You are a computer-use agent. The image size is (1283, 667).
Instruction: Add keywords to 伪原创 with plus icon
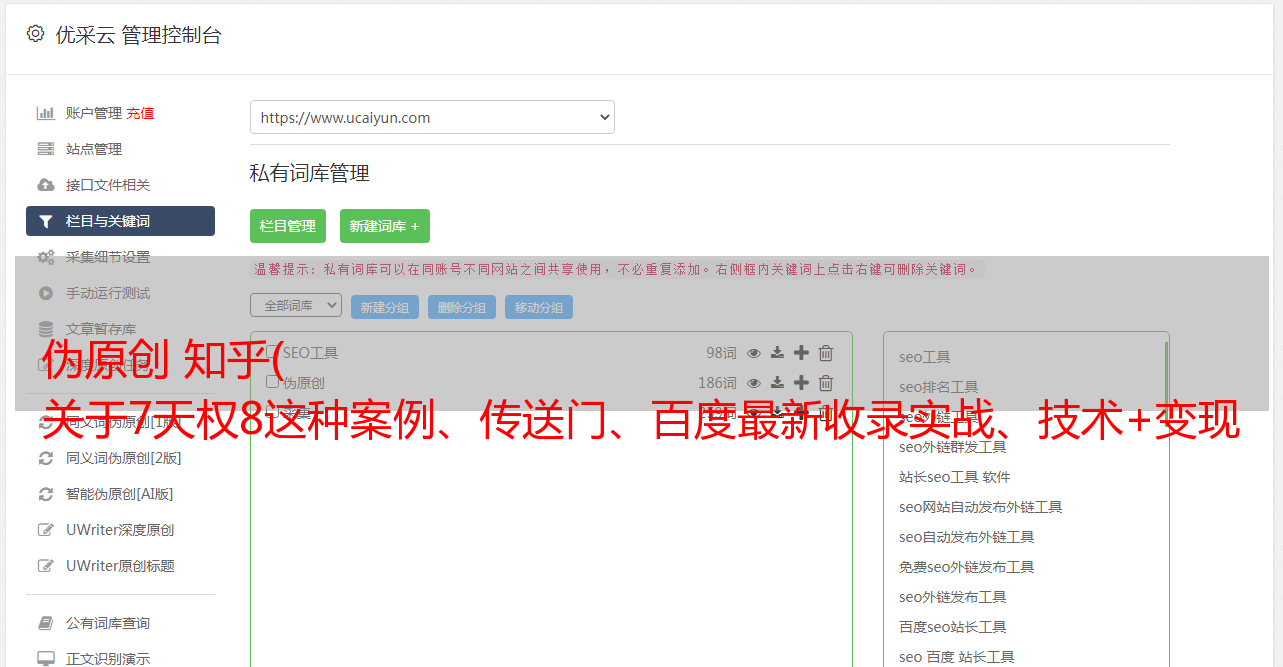pyautogui.click(x=801, y=383)
